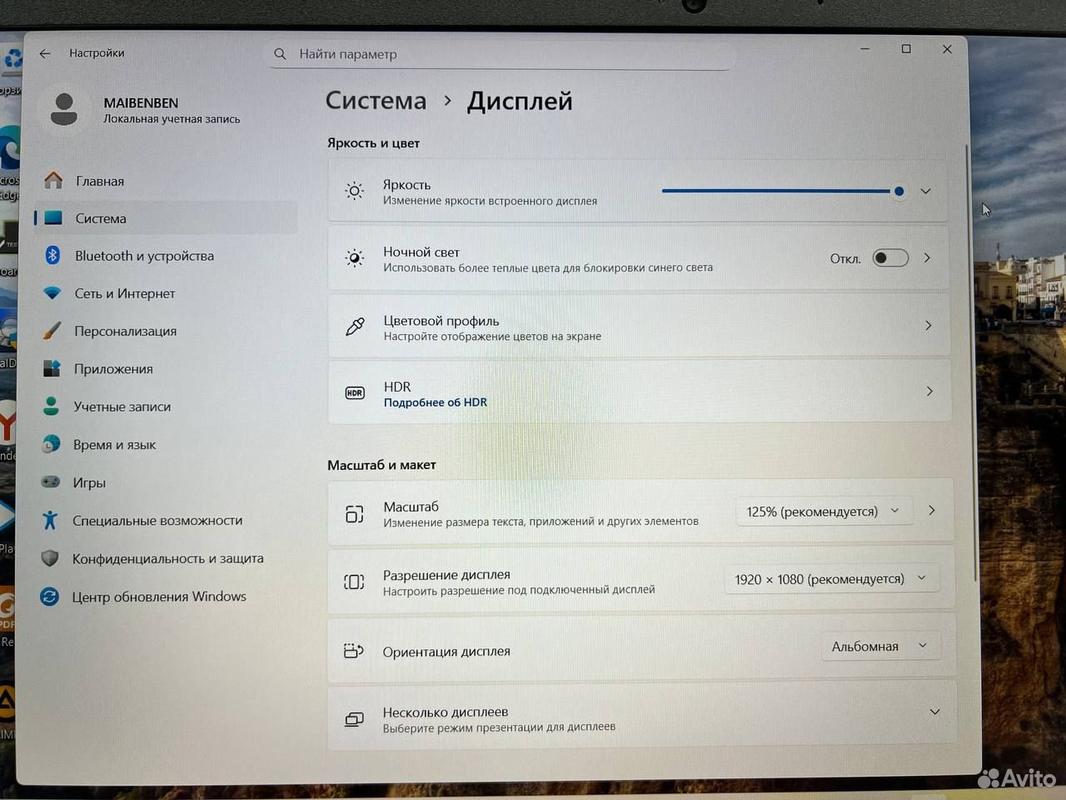Click the color profile eyedropper icon
The image size is (1066, 800).
pyautogui.click(x=355, y=326)
